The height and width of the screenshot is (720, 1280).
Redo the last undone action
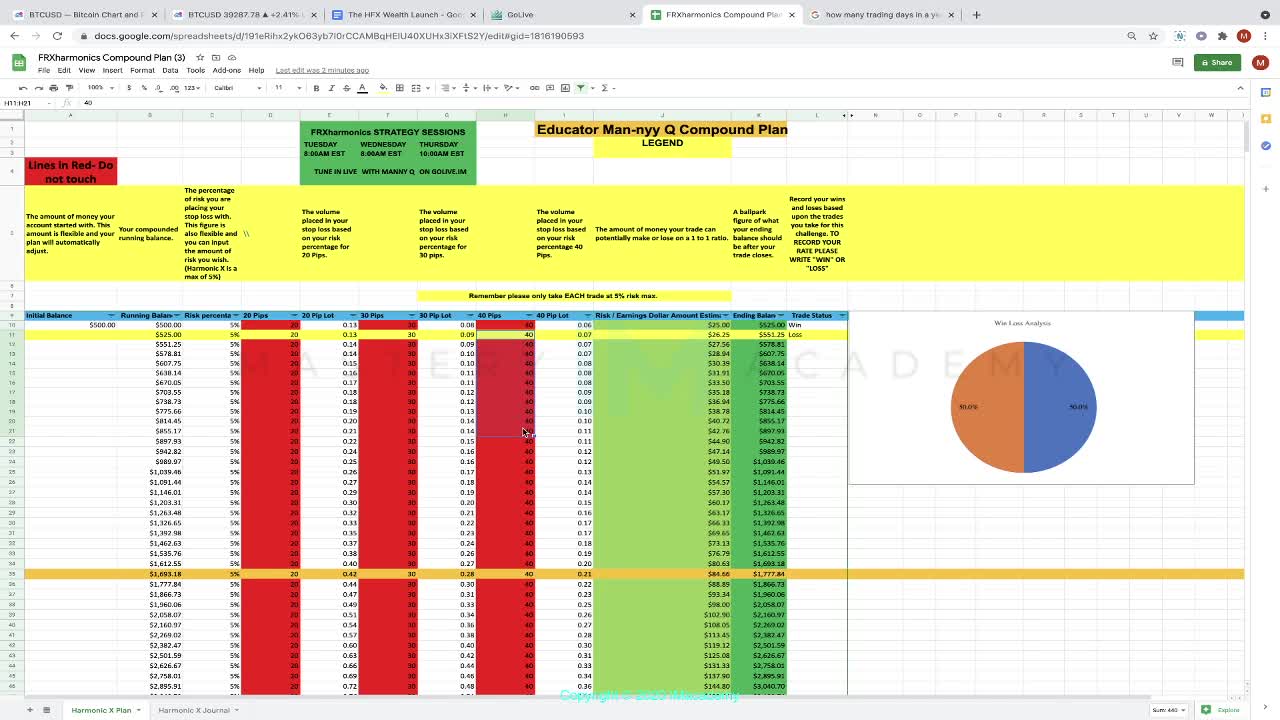[40, 88]
